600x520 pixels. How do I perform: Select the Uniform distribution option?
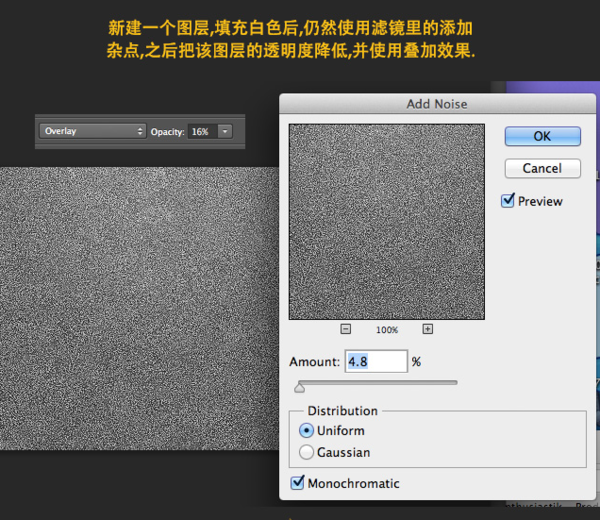[x=306, y=430]
